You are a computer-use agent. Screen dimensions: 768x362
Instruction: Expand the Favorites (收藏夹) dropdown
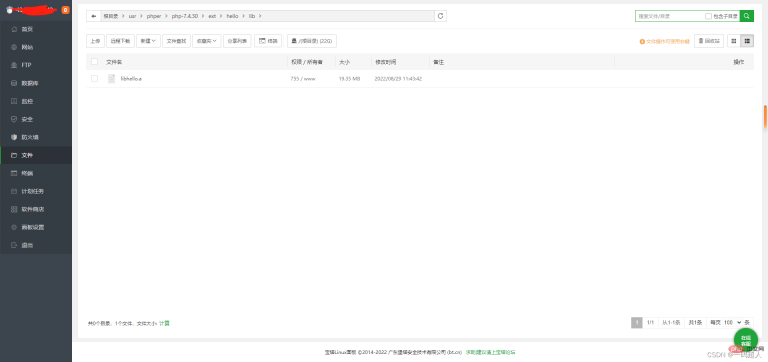point(207,41)
